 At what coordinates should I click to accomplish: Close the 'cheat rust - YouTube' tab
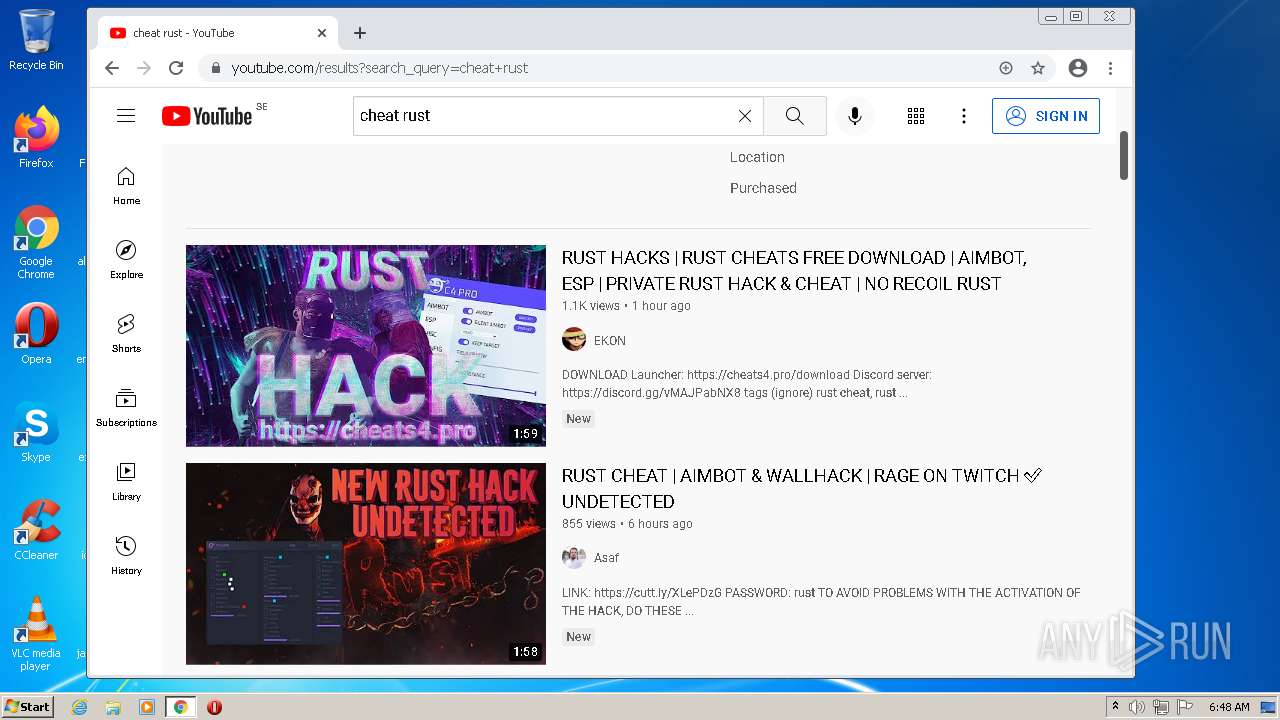click(322, 33)
